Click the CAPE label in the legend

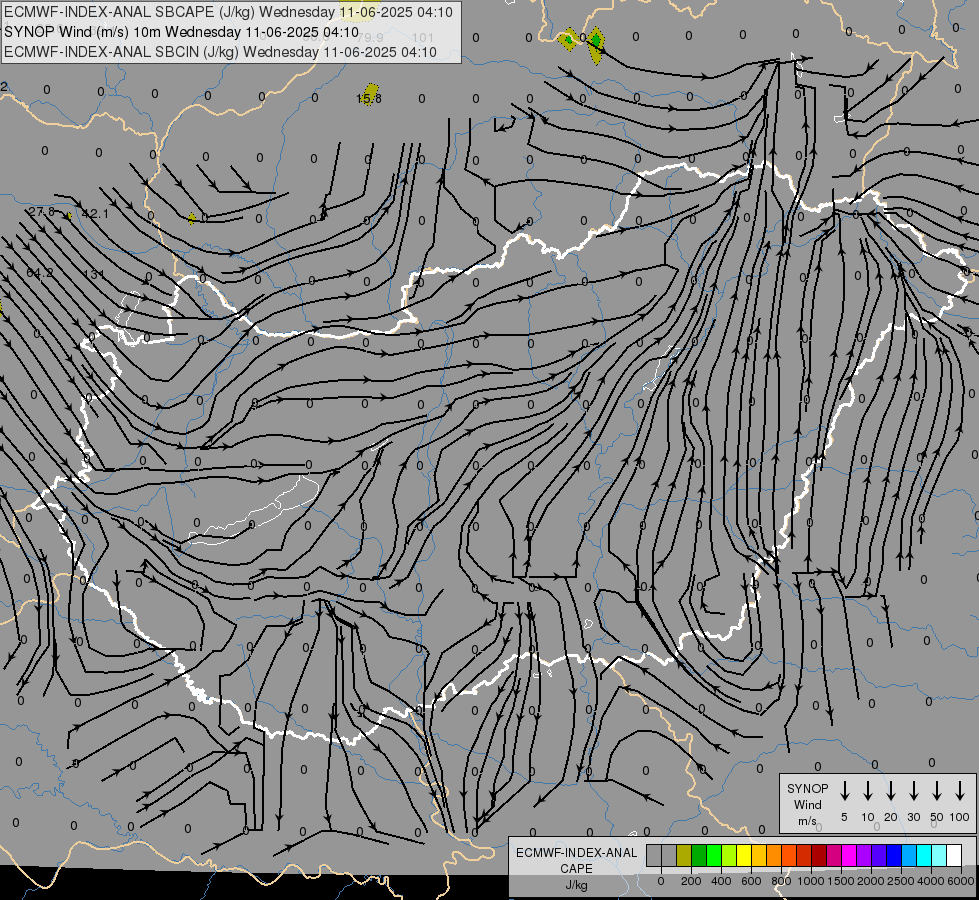pos(576,869)
